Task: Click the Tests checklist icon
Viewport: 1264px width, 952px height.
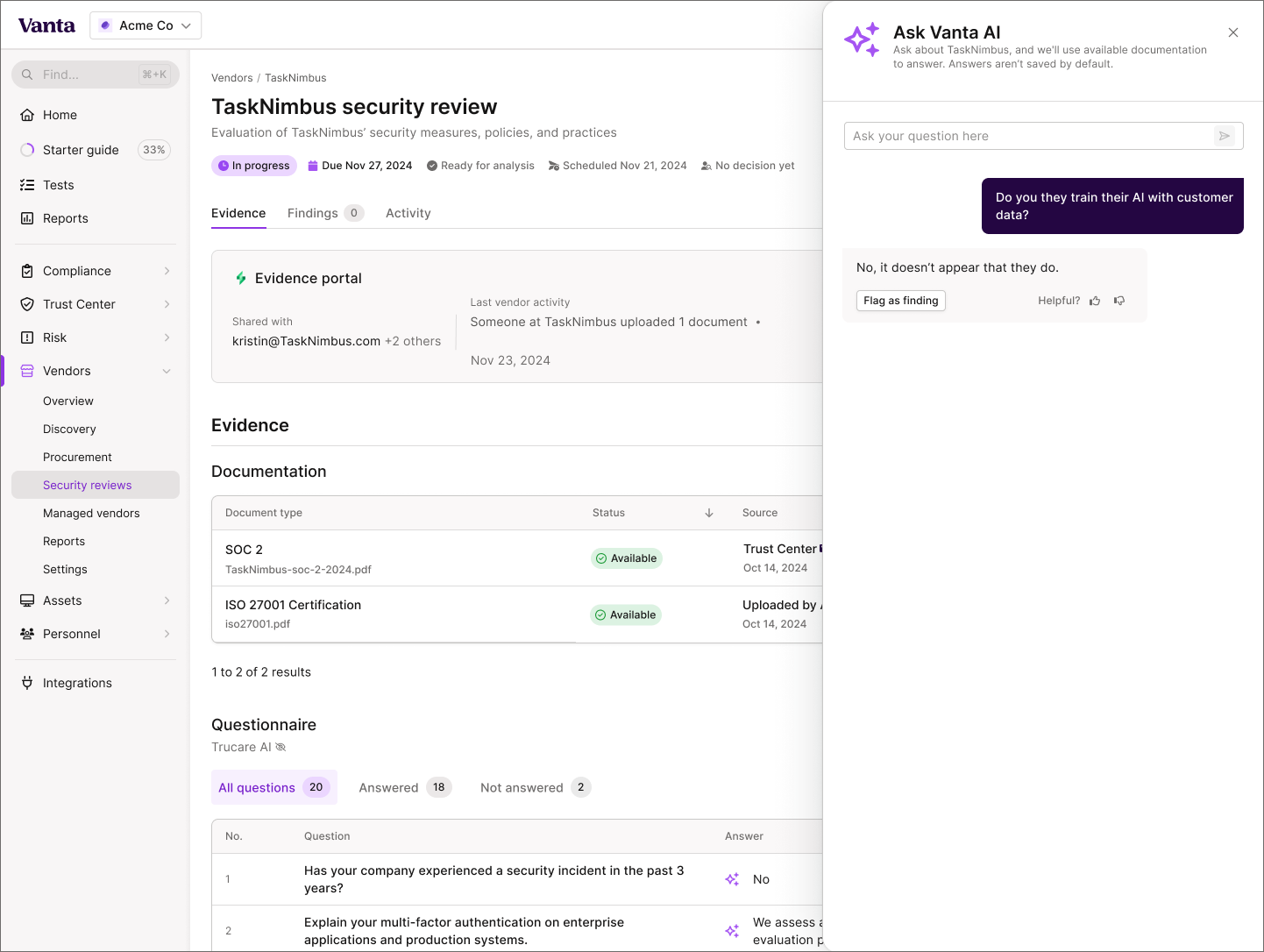Action: [27, 185]
